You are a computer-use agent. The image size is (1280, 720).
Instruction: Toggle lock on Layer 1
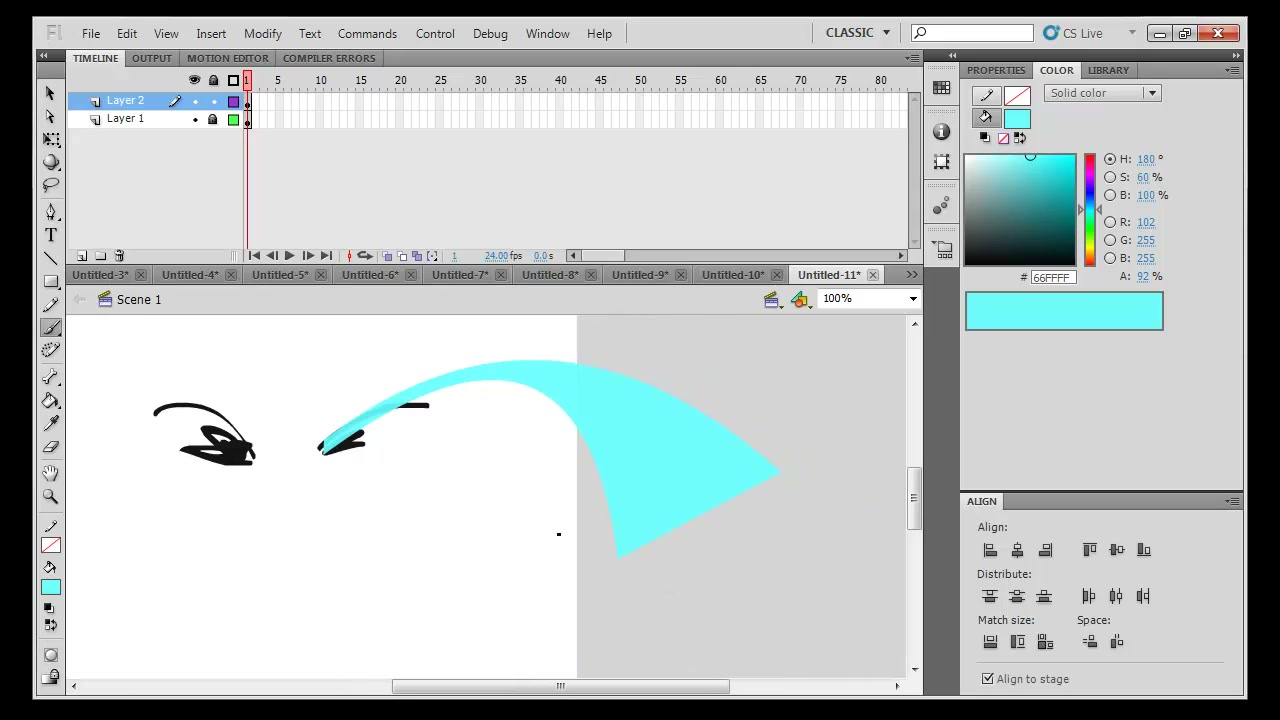tap(212, 119)
